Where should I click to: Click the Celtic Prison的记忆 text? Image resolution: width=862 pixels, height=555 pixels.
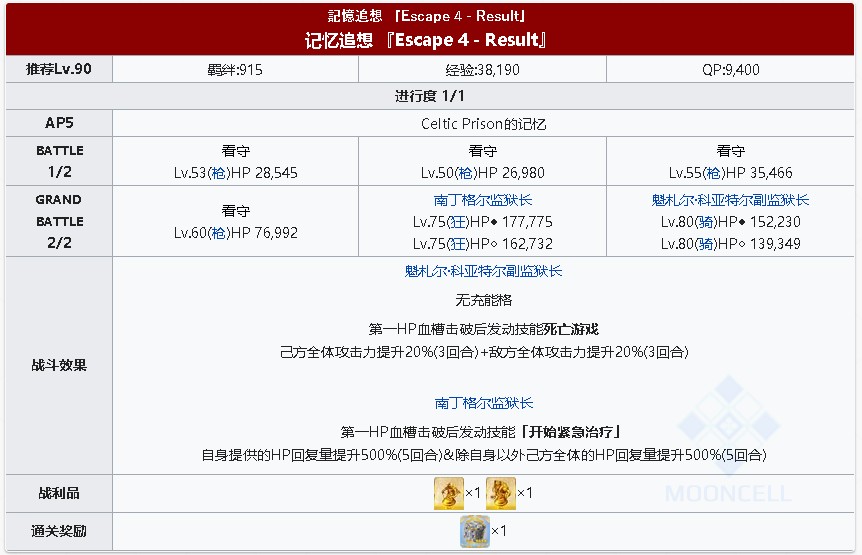484,124
